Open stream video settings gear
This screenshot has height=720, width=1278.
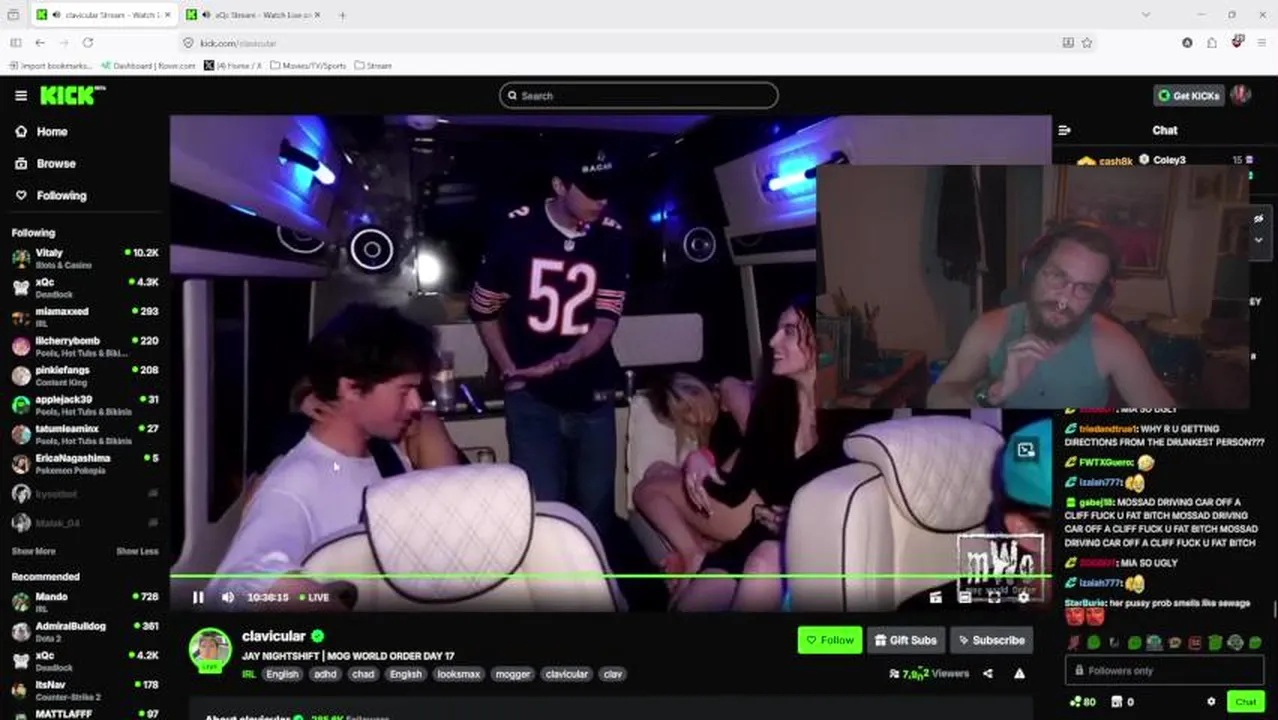point(1023,597)
